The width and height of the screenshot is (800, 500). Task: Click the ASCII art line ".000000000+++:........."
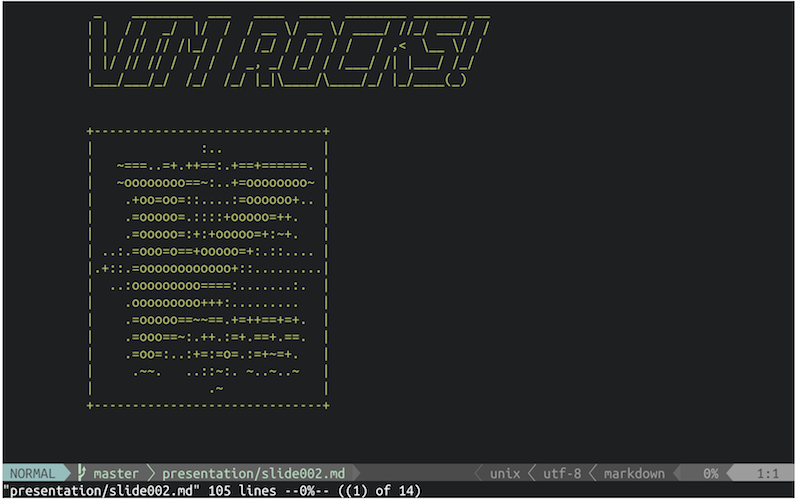pos(212,303)
